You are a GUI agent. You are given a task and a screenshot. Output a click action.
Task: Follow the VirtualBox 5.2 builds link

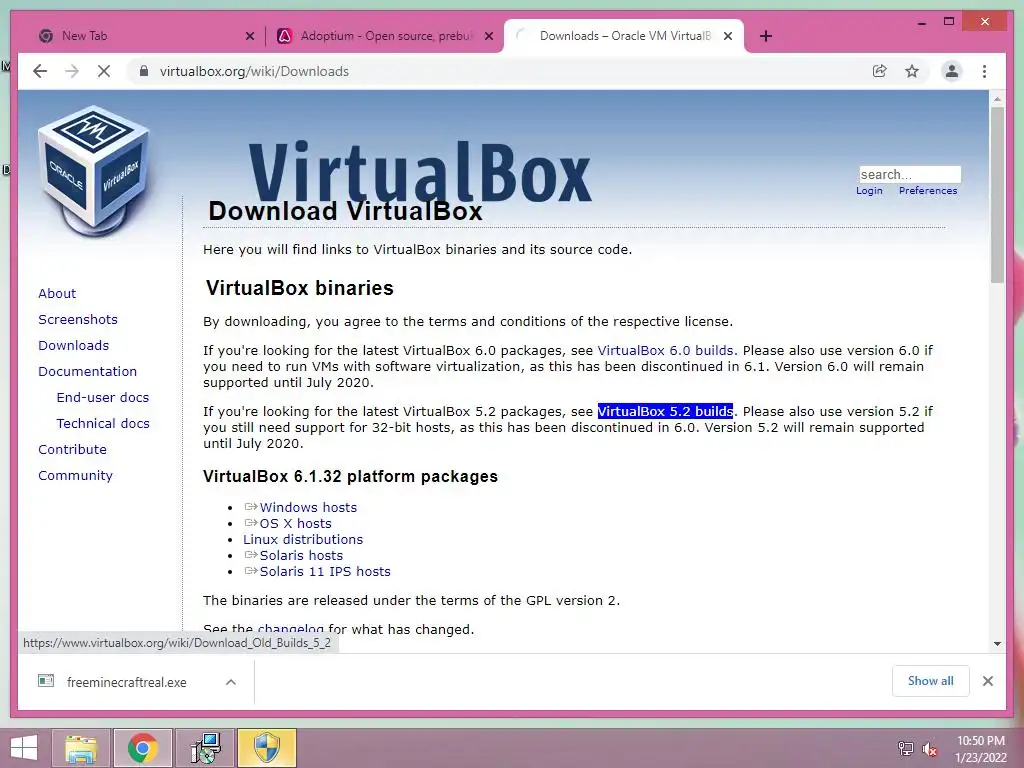coord(665,411)
